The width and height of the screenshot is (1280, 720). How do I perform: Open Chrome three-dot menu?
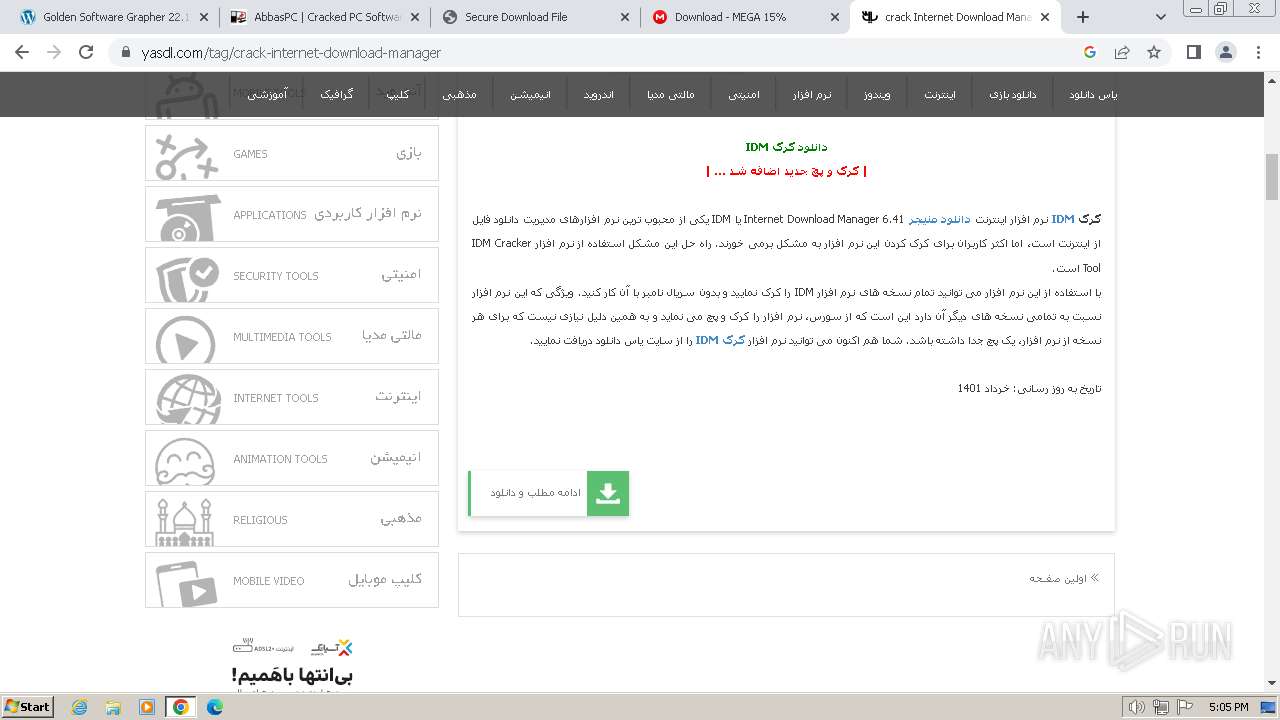(1257, 52)
